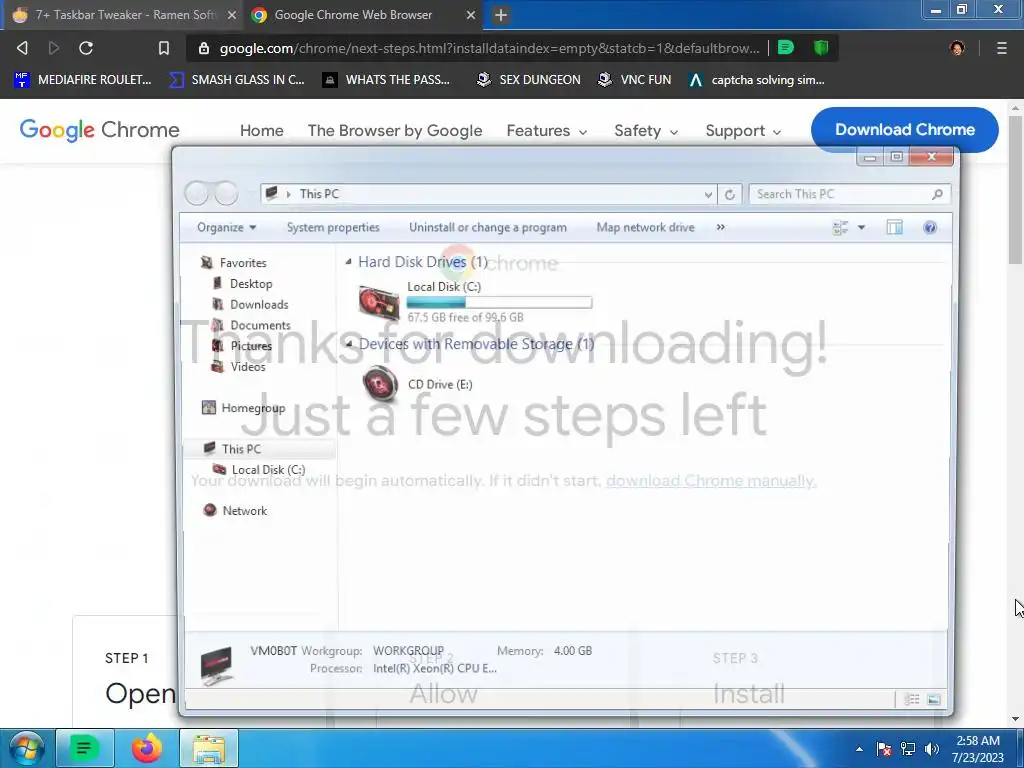Reload the page with the refresh icon

[x=86, y=48]
